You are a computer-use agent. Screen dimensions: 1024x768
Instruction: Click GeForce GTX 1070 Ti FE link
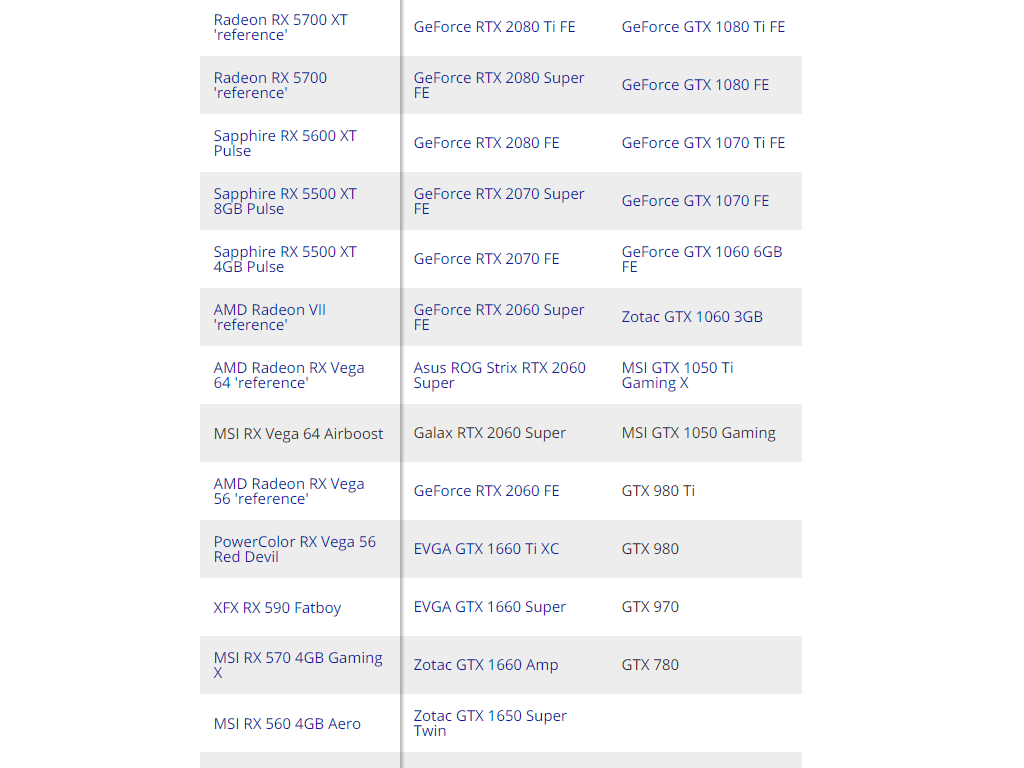[703, 143]
